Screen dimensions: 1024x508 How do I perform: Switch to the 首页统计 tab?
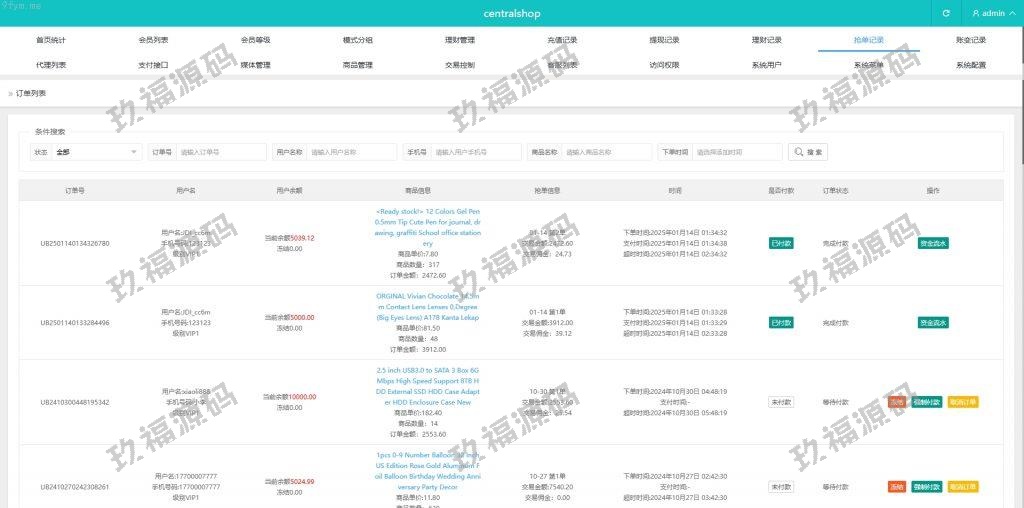pyautogui.click(x=51, y=40)
